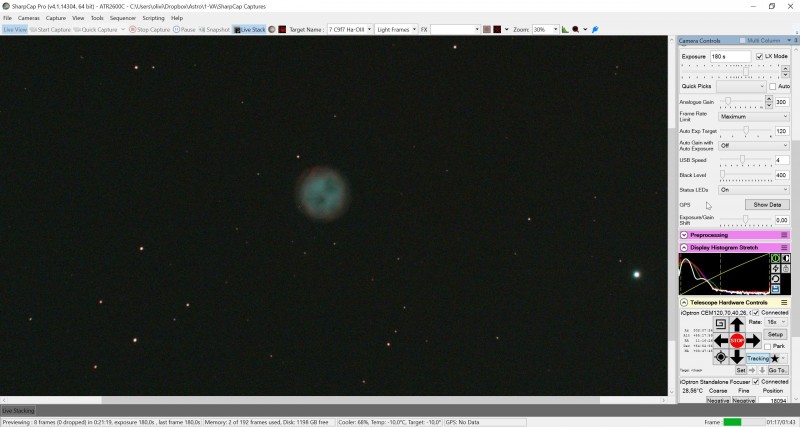Click the Go To button
The height and width of the screenshot is (427, 800).
click(778, 370)
